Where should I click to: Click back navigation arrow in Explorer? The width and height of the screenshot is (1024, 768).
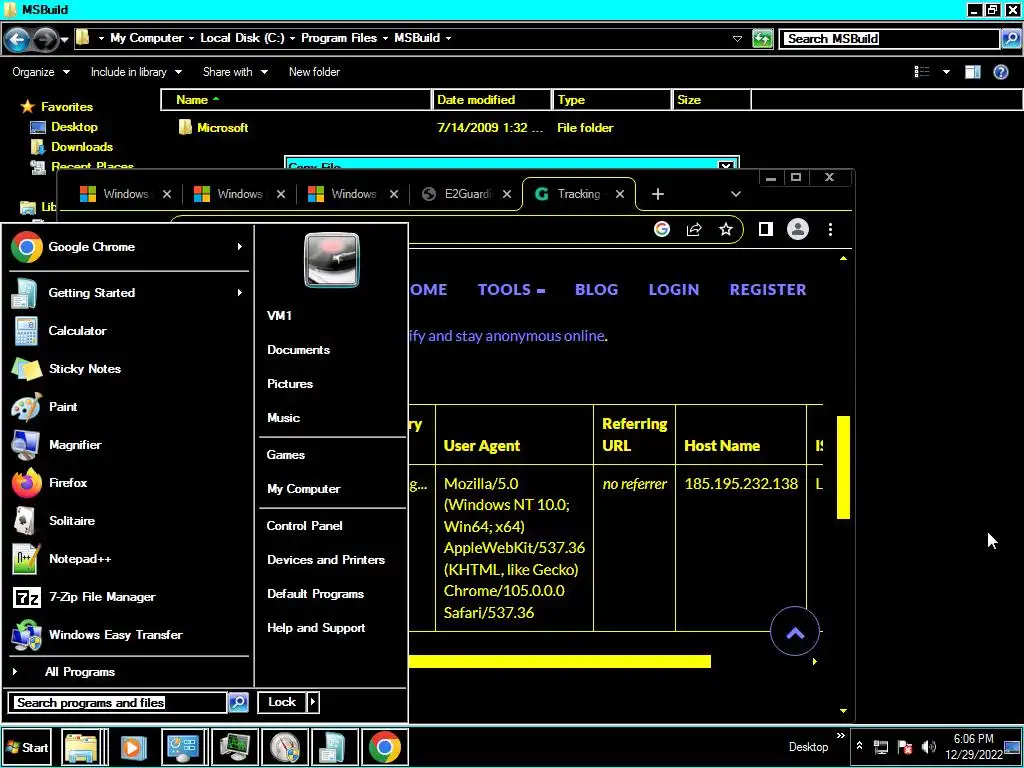point(18,40)
